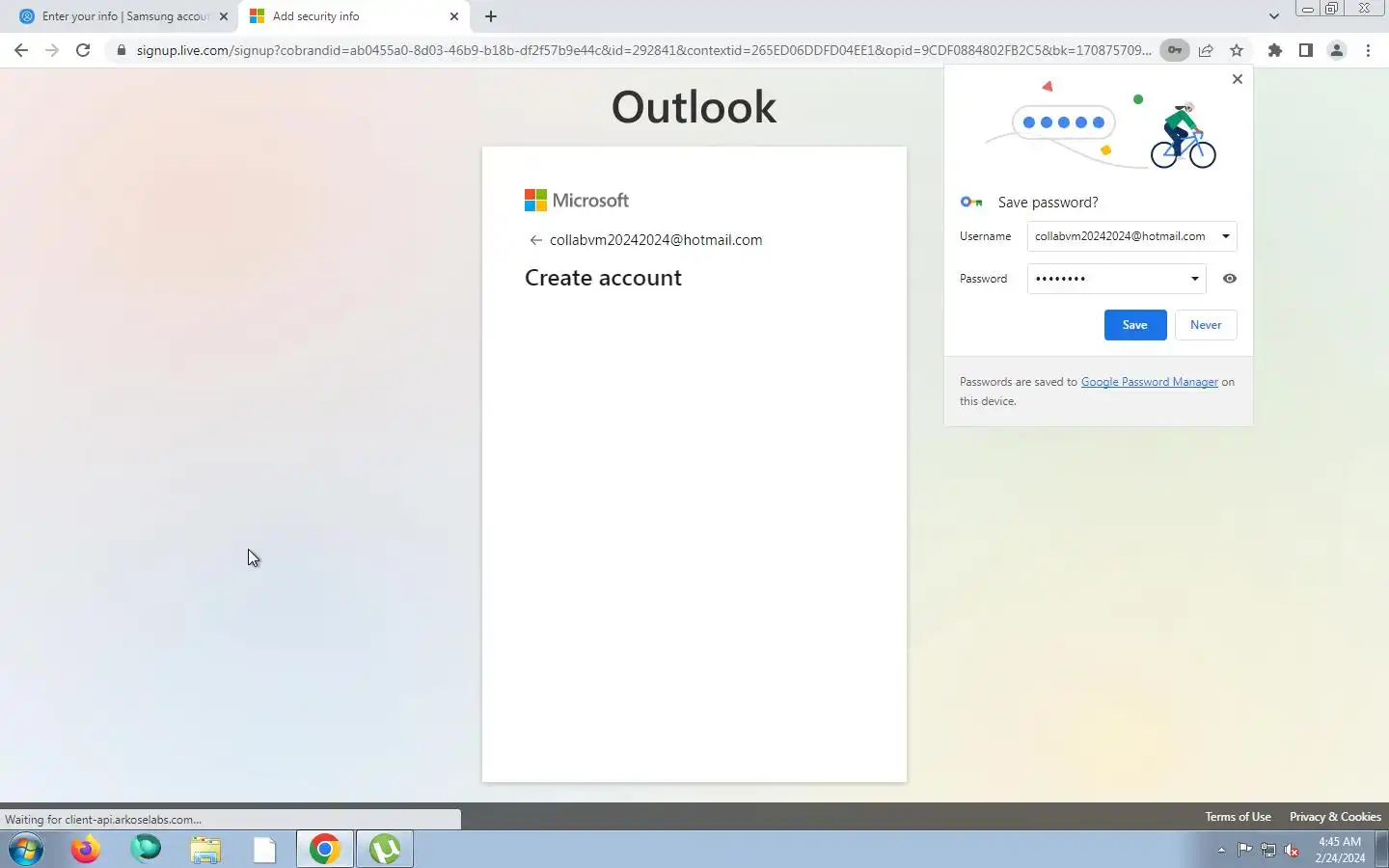Image resolution: width=1389 pixels, height=868 pixels.
Task: Choose Never for saving password
Action: [x=1206, y=325]
